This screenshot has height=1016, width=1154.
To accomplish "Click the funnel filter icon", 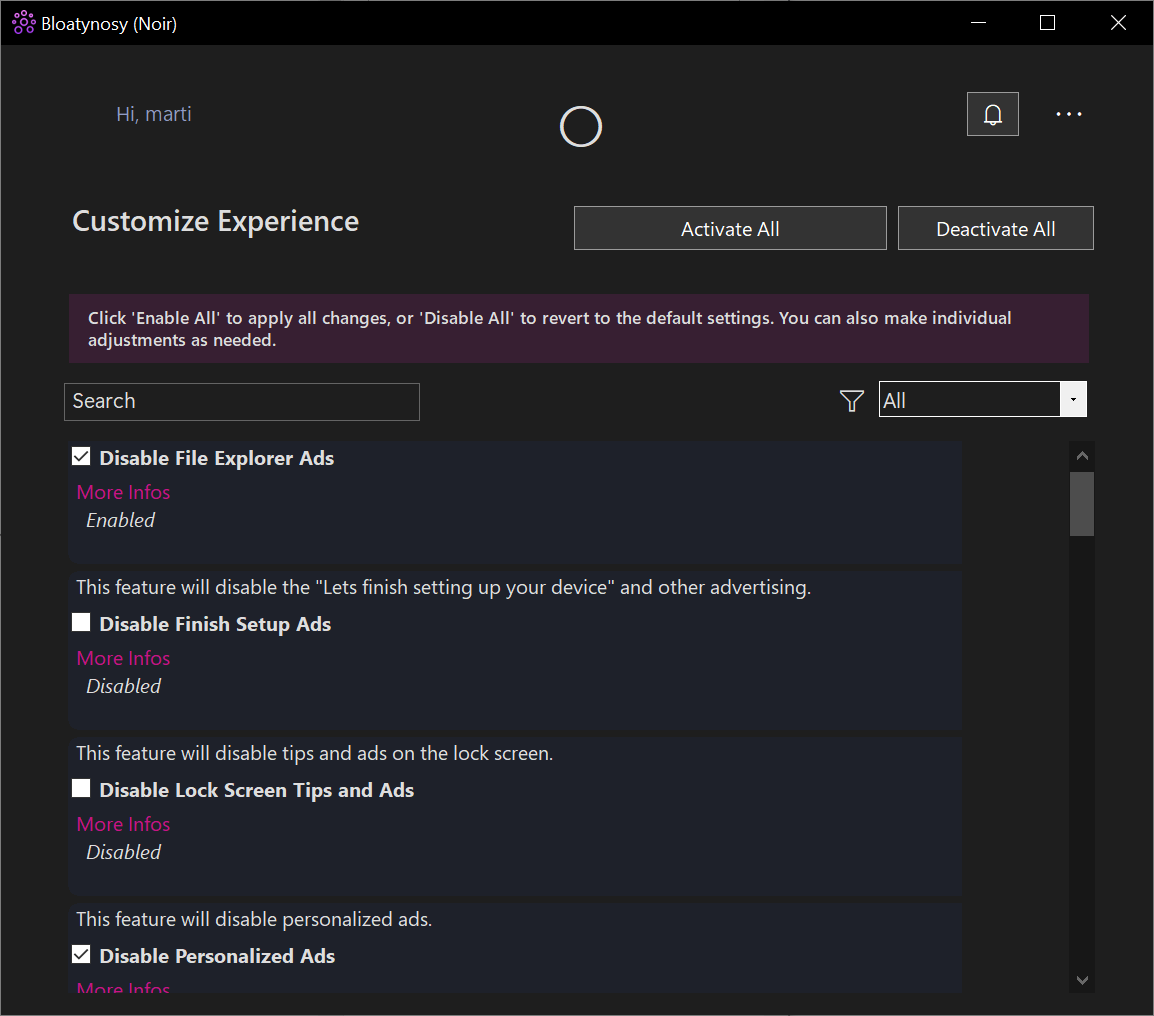I will point(851,401).
